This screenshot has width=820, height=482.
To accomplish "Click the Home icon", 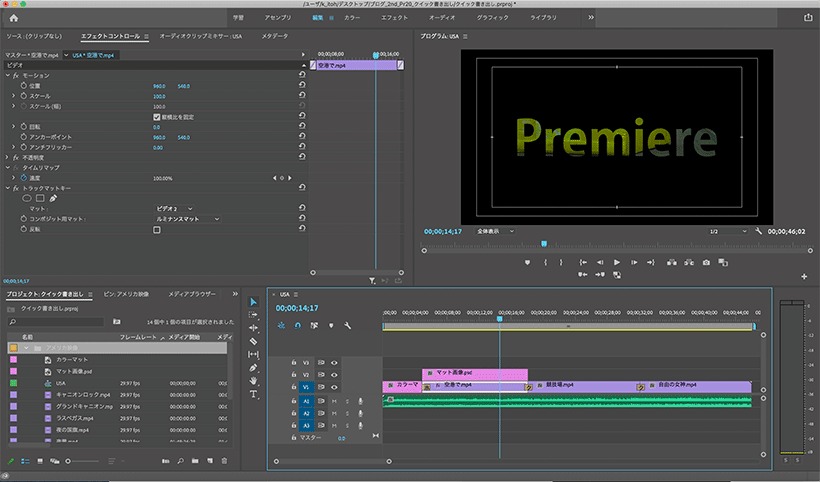I will coord(14,18).
